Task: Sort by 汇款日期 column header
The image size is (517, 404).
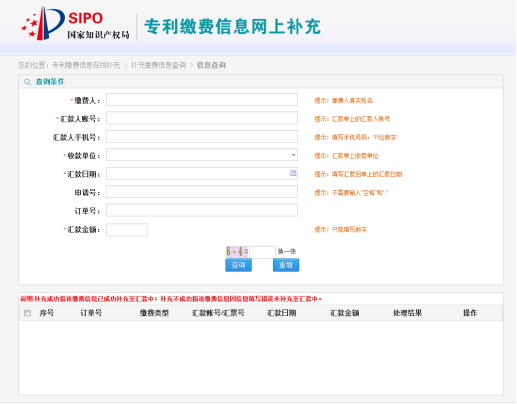Action: pyautogui.click(x=282, y=313)
